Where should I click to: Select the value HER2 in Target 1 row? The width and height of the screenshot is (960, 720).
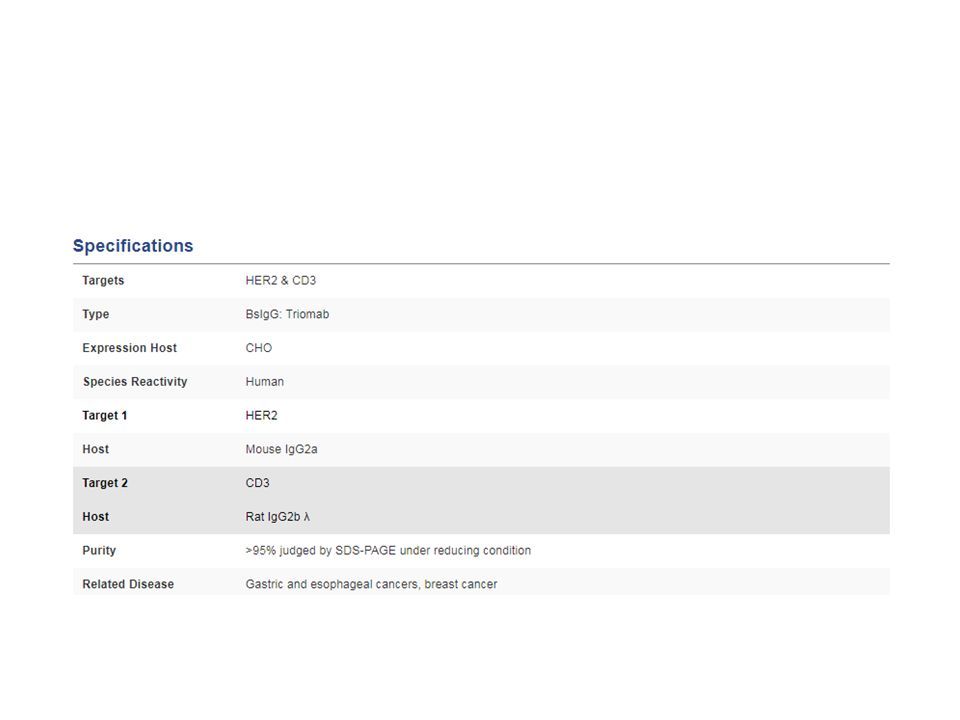tap(261, 416)
